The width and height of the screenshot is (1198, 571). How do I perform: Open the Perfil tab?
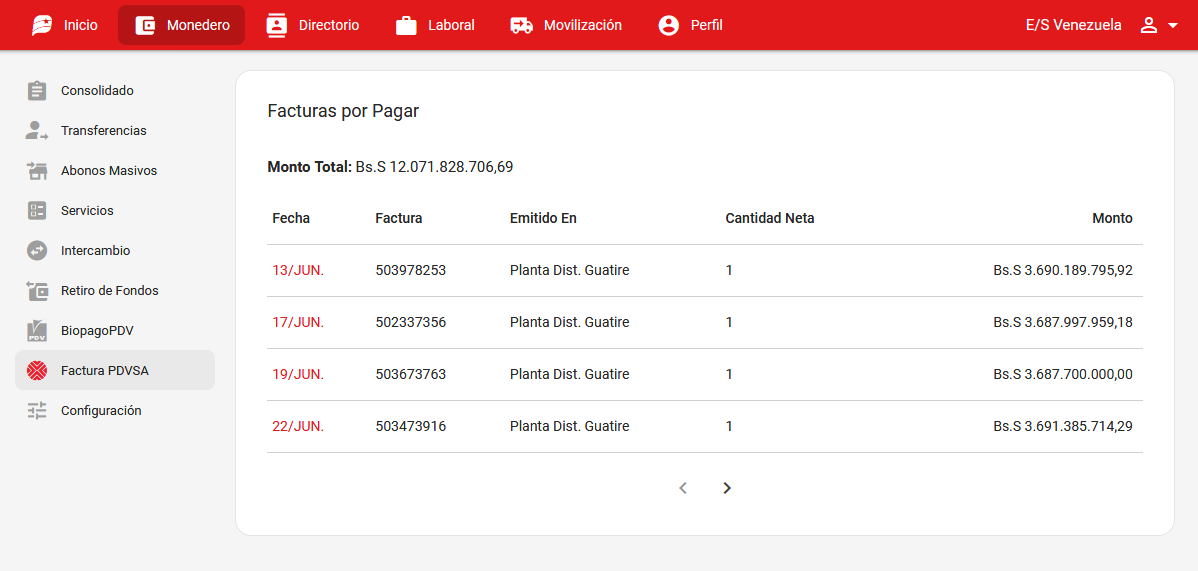pos(690,25)
